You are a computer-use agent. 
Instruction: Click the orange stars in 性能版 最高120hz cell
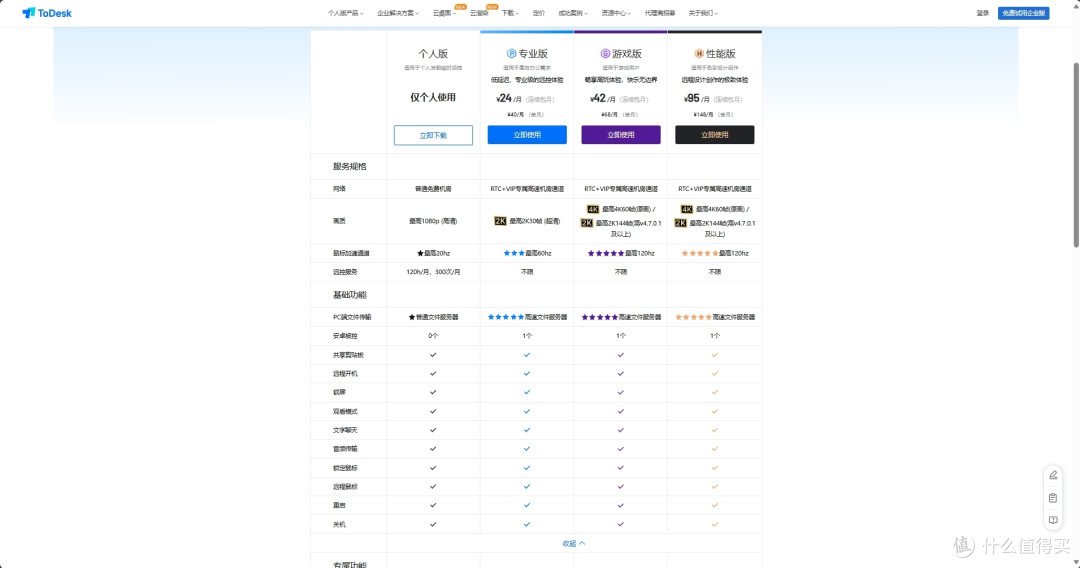coord(700,253)
